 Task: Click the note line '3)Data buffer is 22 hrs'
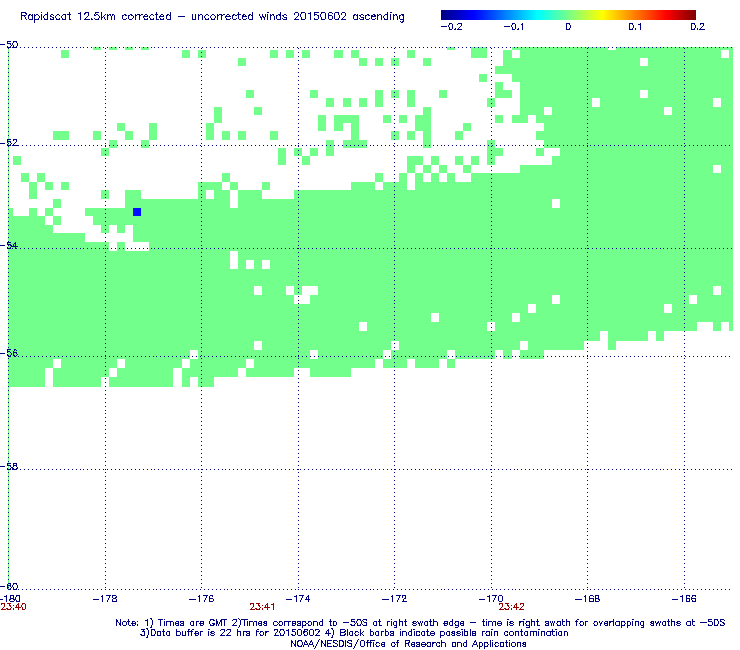pos(354,633)
